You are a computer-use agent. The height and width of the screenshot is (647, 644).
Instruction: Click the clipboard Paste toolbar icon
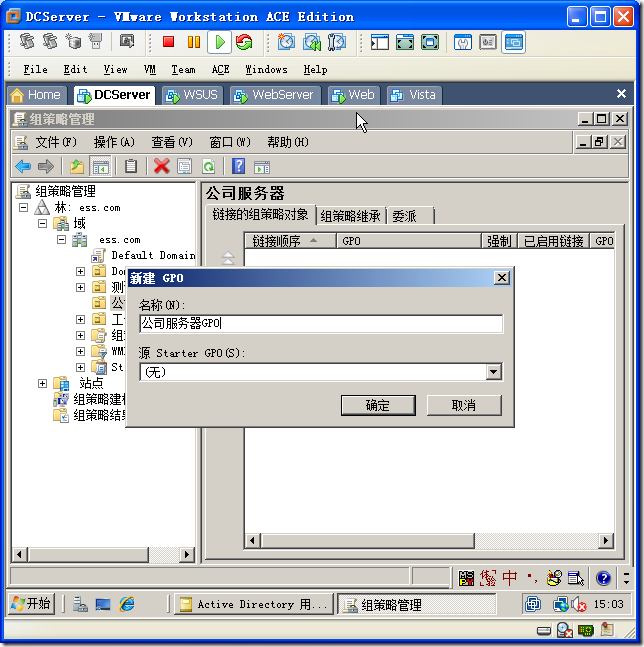[x=131, y=167]
